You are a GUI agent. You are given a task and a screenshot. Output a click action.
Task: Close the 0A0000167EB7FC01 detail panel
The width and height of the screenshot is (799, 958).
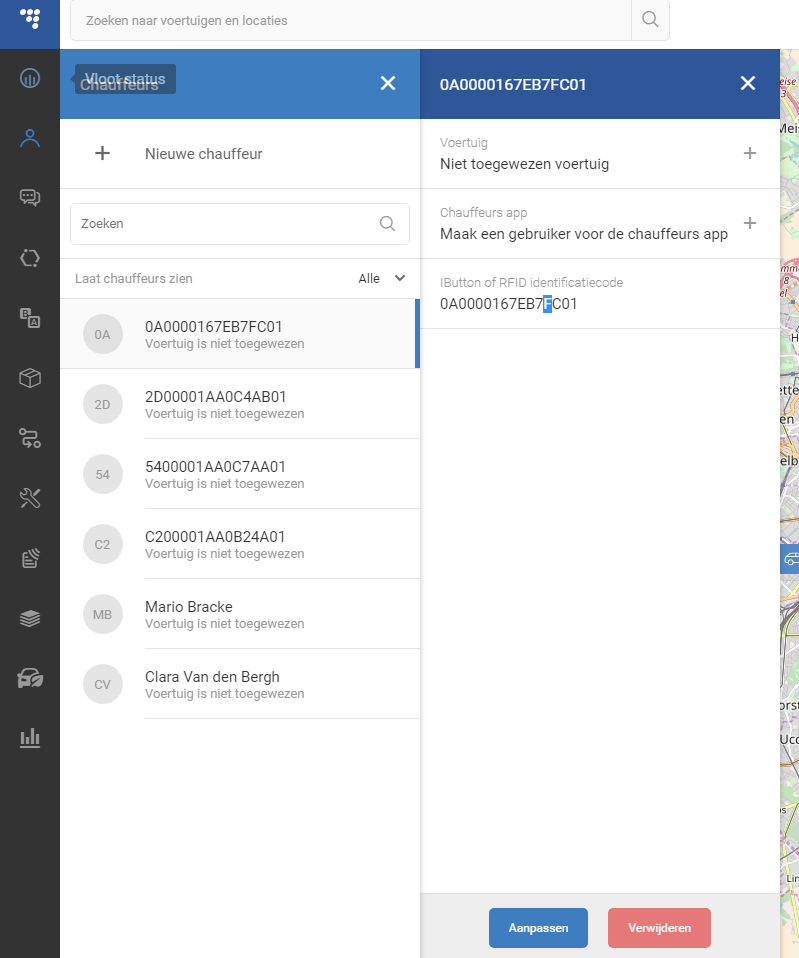click(x=748, y=83)
